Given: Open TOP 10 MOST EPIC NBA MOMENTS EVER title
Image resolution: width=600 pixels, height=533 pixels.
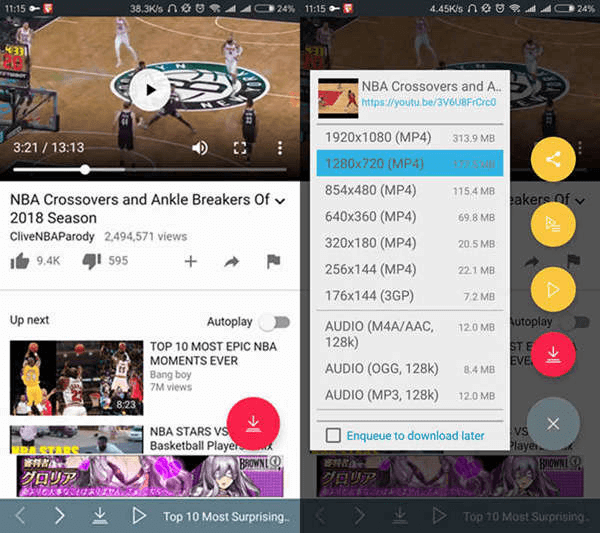Looking at the screenshot, I should 213,354.
